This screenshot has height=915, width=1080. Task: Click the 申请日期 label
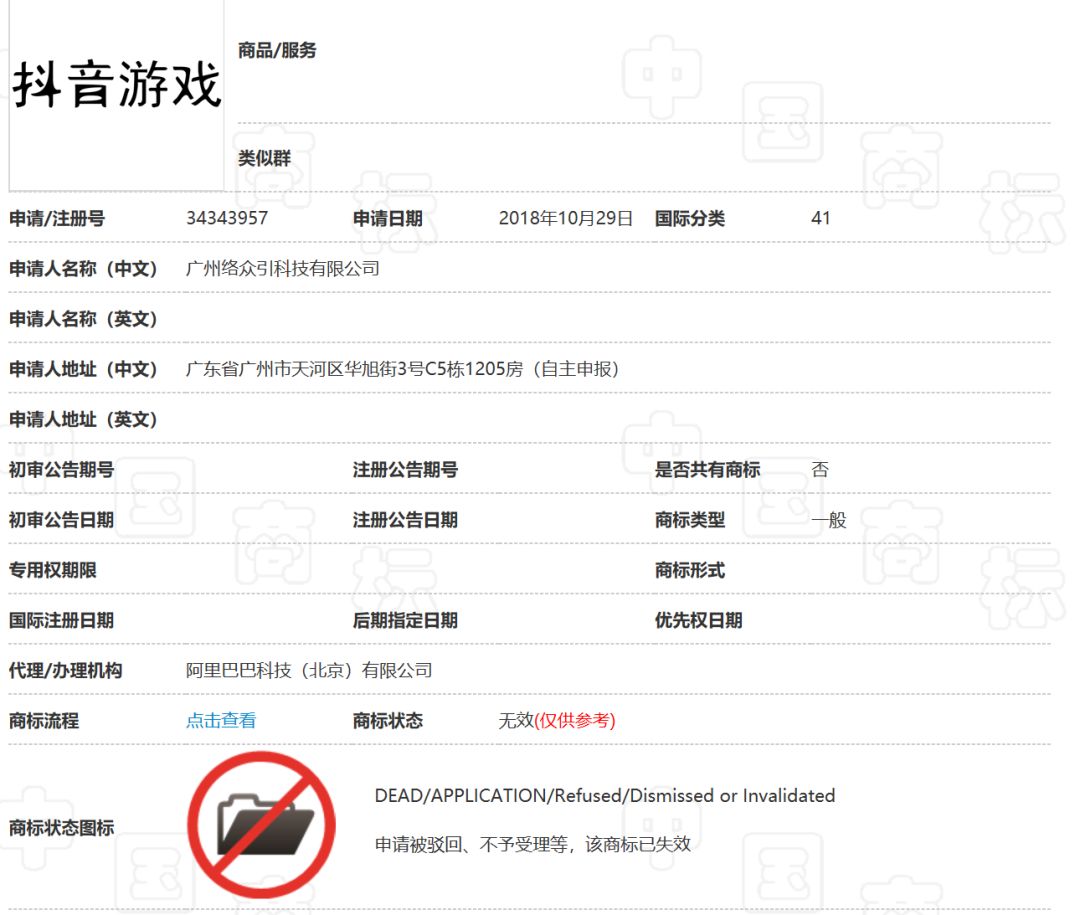387,218
